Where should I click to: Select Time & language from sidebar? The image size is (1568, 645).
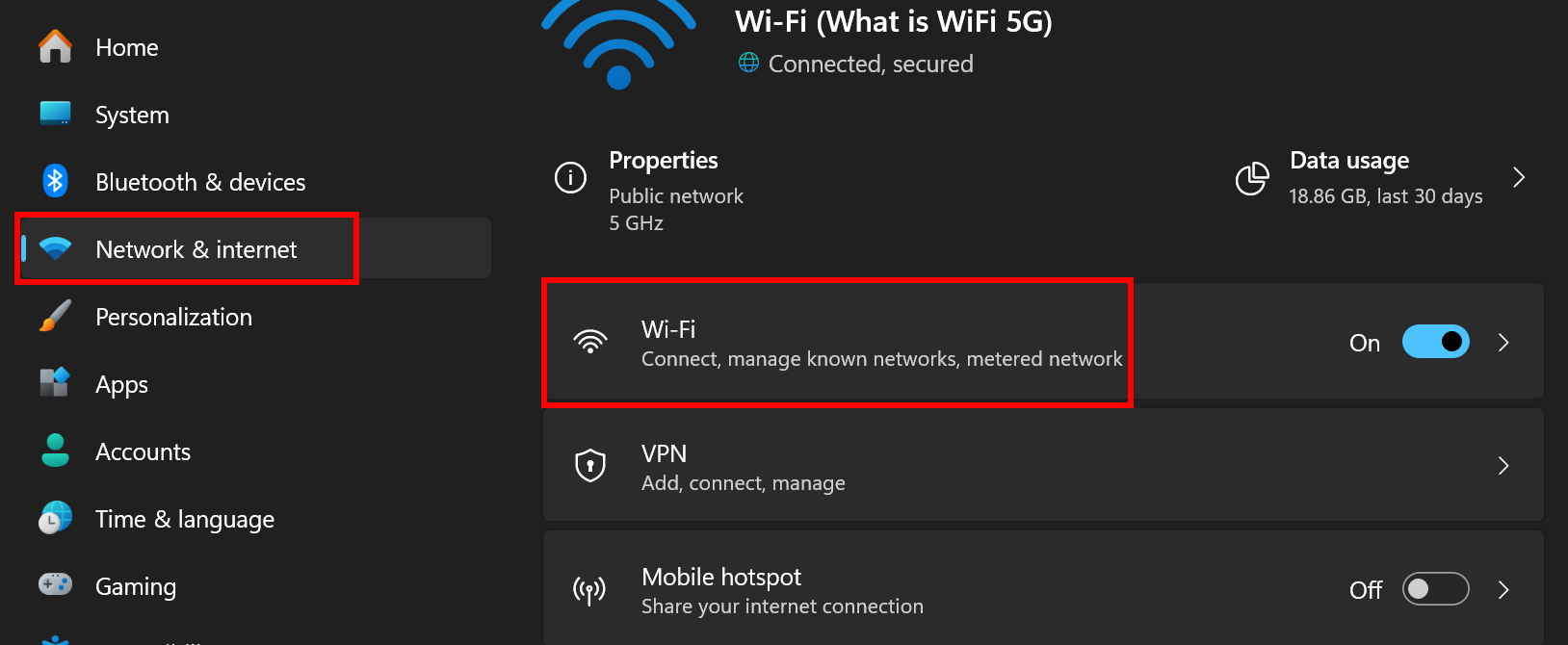point(184,518)
